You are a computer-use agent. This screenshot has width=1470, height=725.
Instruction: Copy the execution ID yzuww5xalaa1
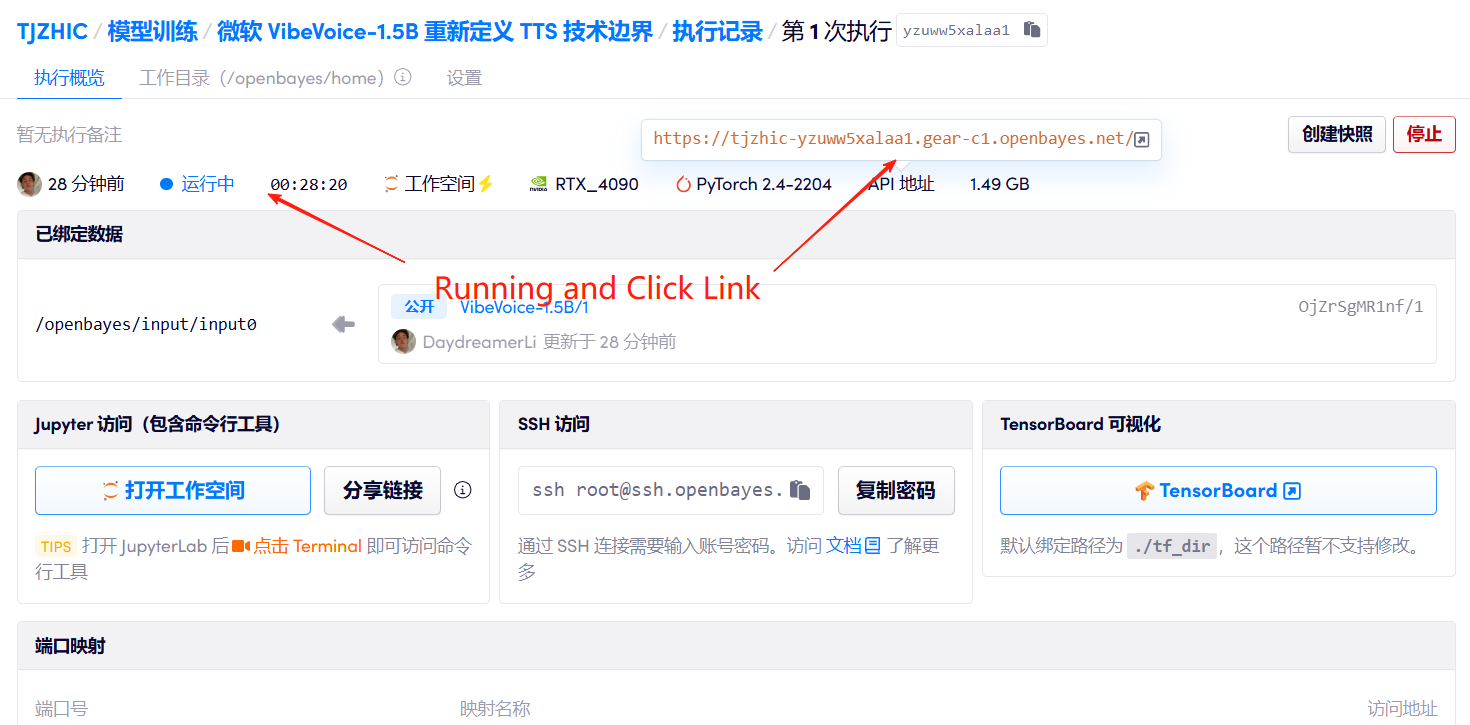(1032, 30)
